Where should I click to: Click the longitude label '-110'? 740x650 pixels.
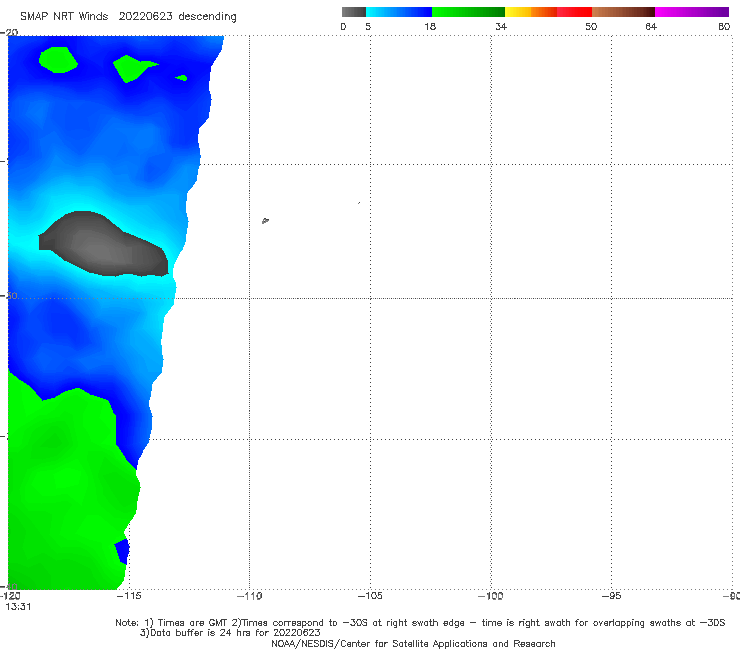pyautogui.click(x=249, y=596)
